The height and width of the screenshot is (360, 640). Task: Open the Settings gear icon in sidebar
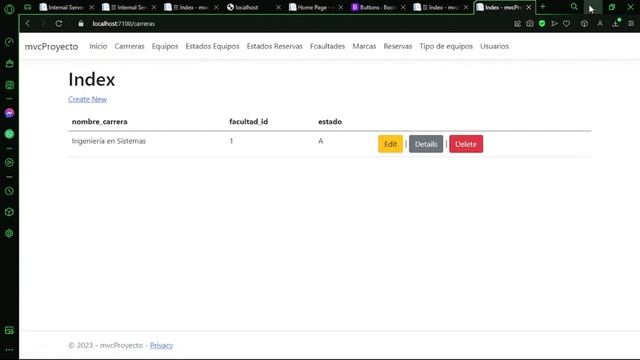9,233
